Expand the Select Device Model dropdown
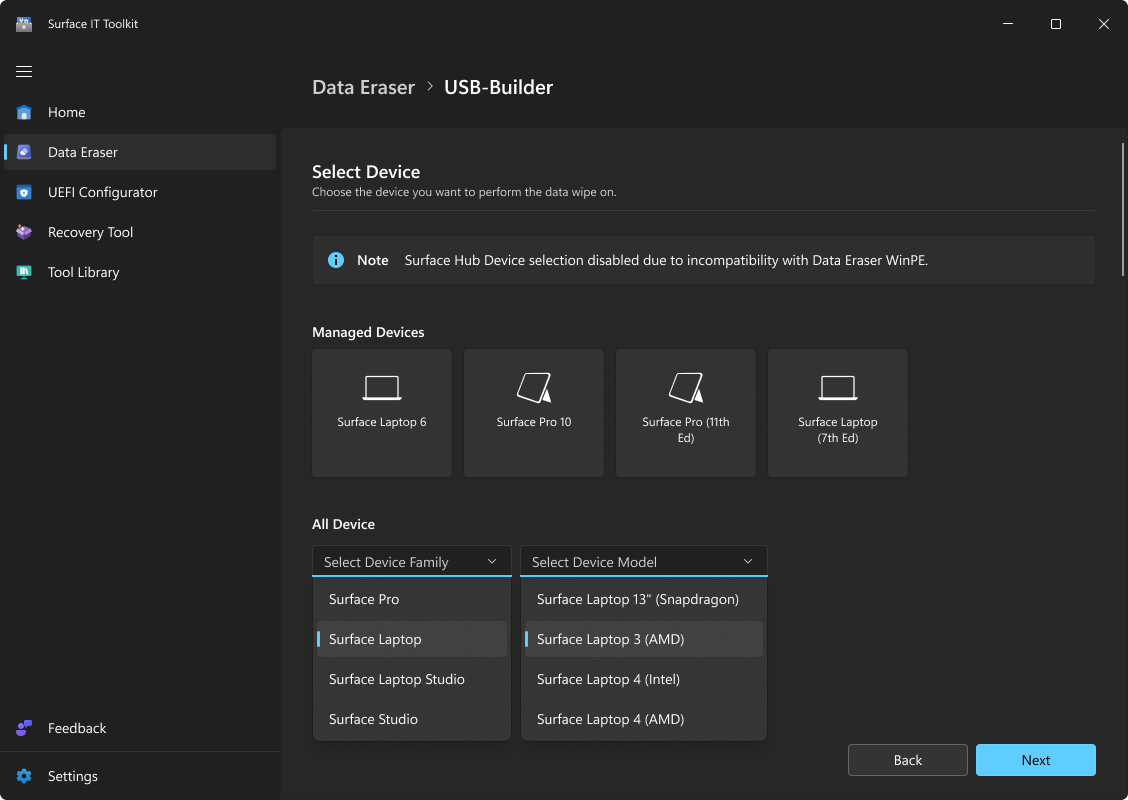 click(x=644, y=561)
